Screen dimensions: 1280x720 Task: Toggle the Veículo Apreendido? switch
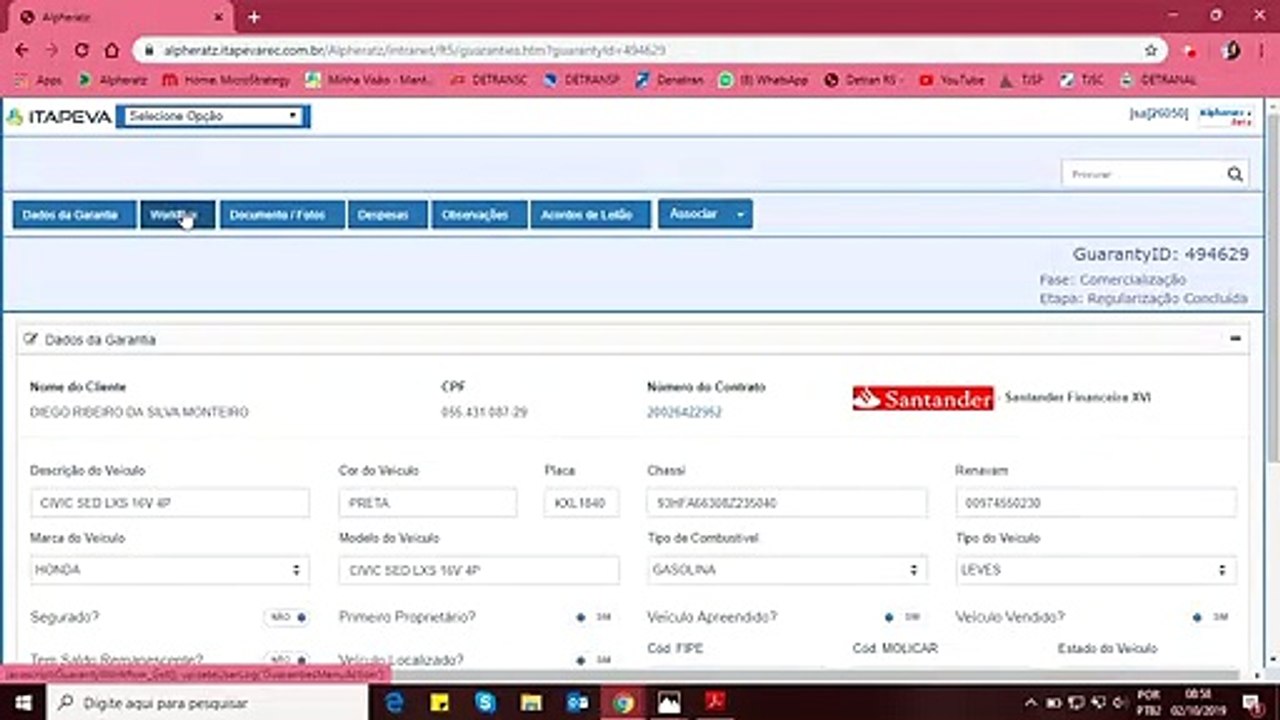(903, 617)
